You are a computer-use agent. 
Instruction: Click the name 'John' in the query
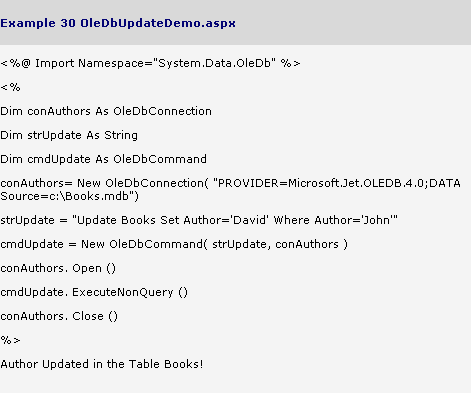click(378, 220)
